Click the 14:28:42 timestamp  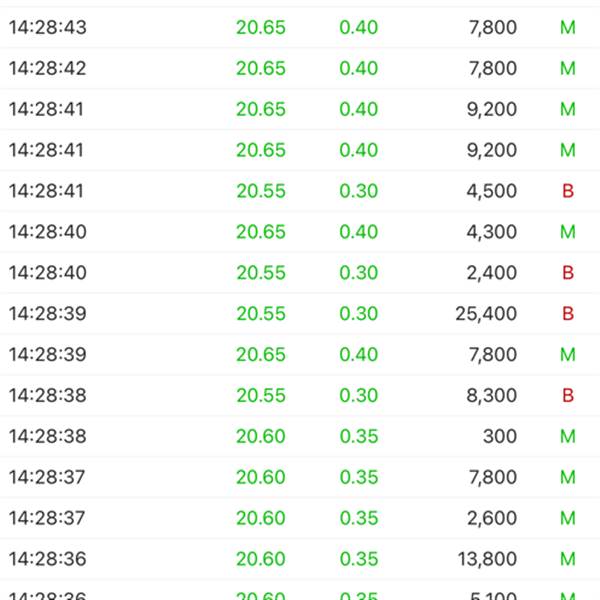tap(48, 69)
